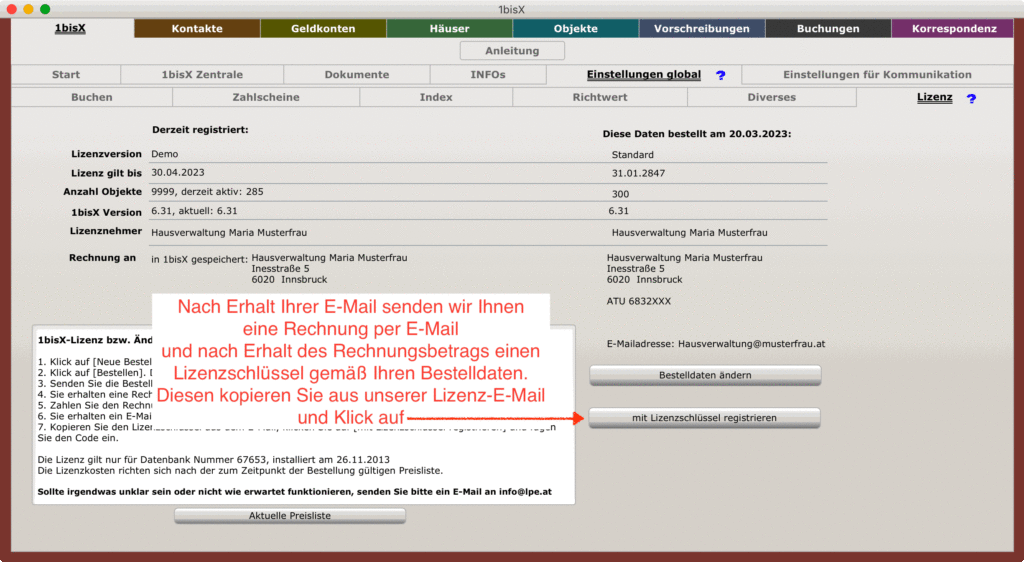This screenshot has width=1024, height=562.
Task: Open the Zahlscheine settings tab
Action: tap(266, 98)
